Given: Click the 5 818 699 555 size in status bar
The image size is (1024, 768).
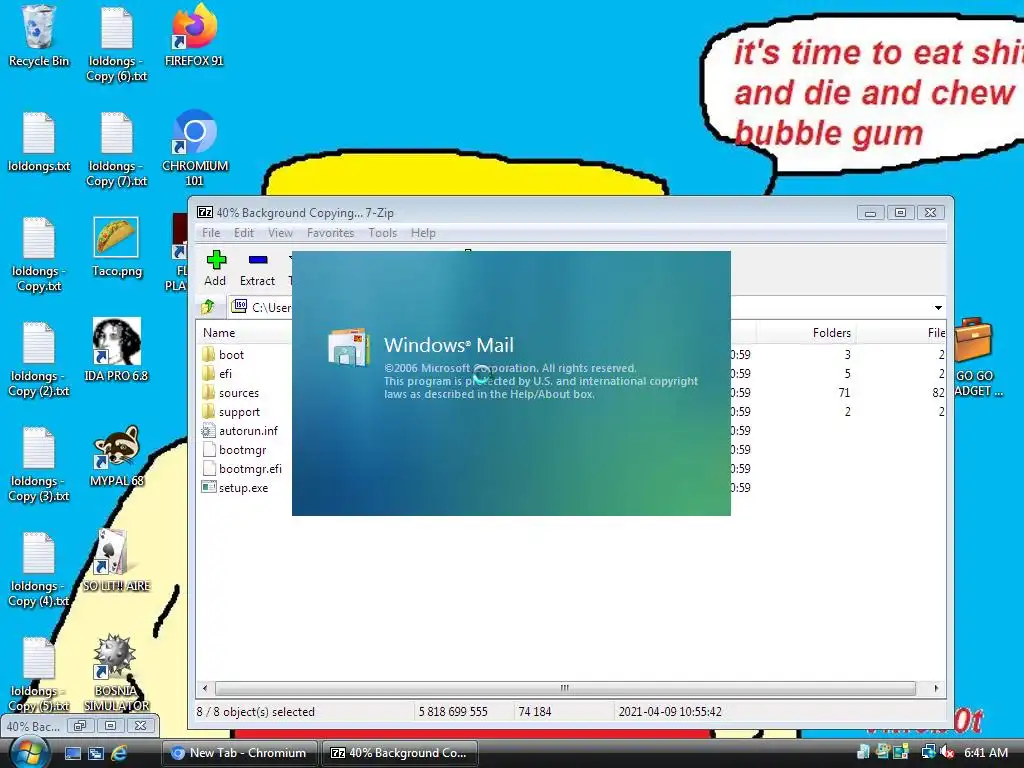Looking at the screenshot, I should coord(453,712).
